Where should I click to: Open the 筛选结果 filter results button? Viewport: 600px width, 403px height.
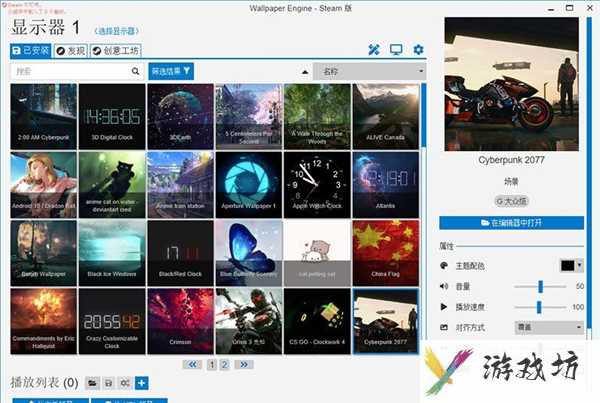171,71
